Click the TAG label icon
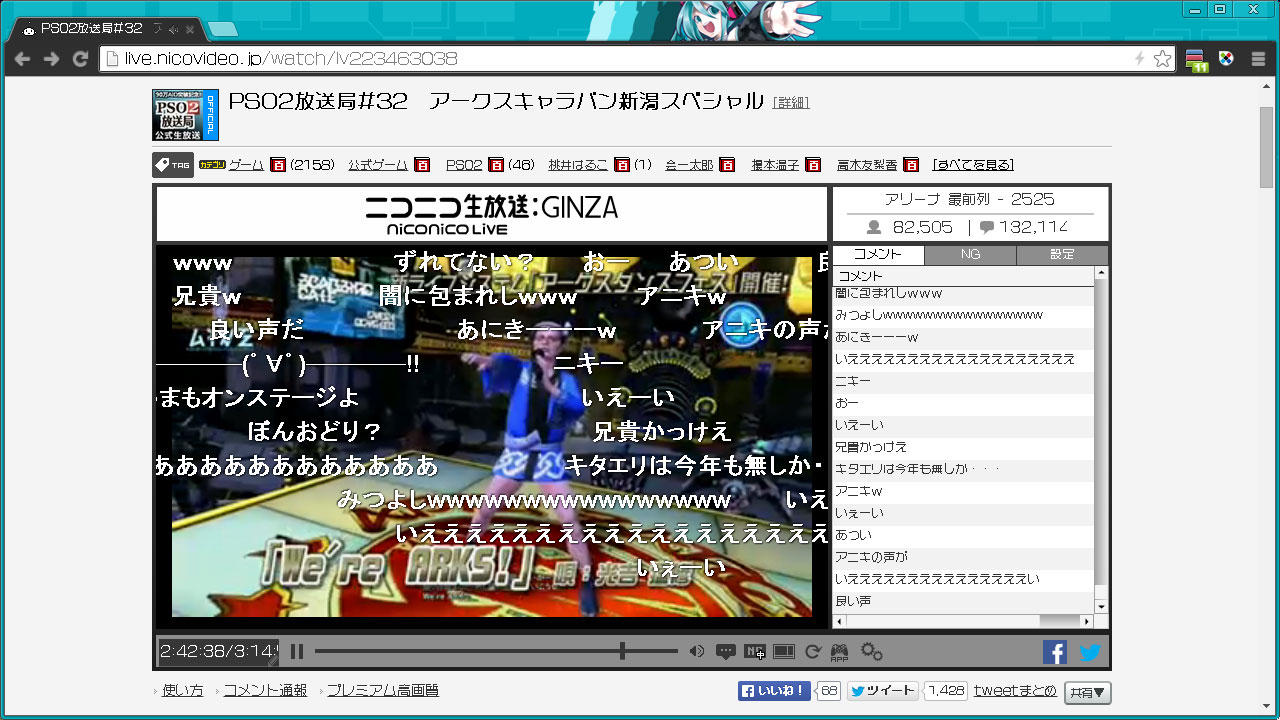 point(173,165)
